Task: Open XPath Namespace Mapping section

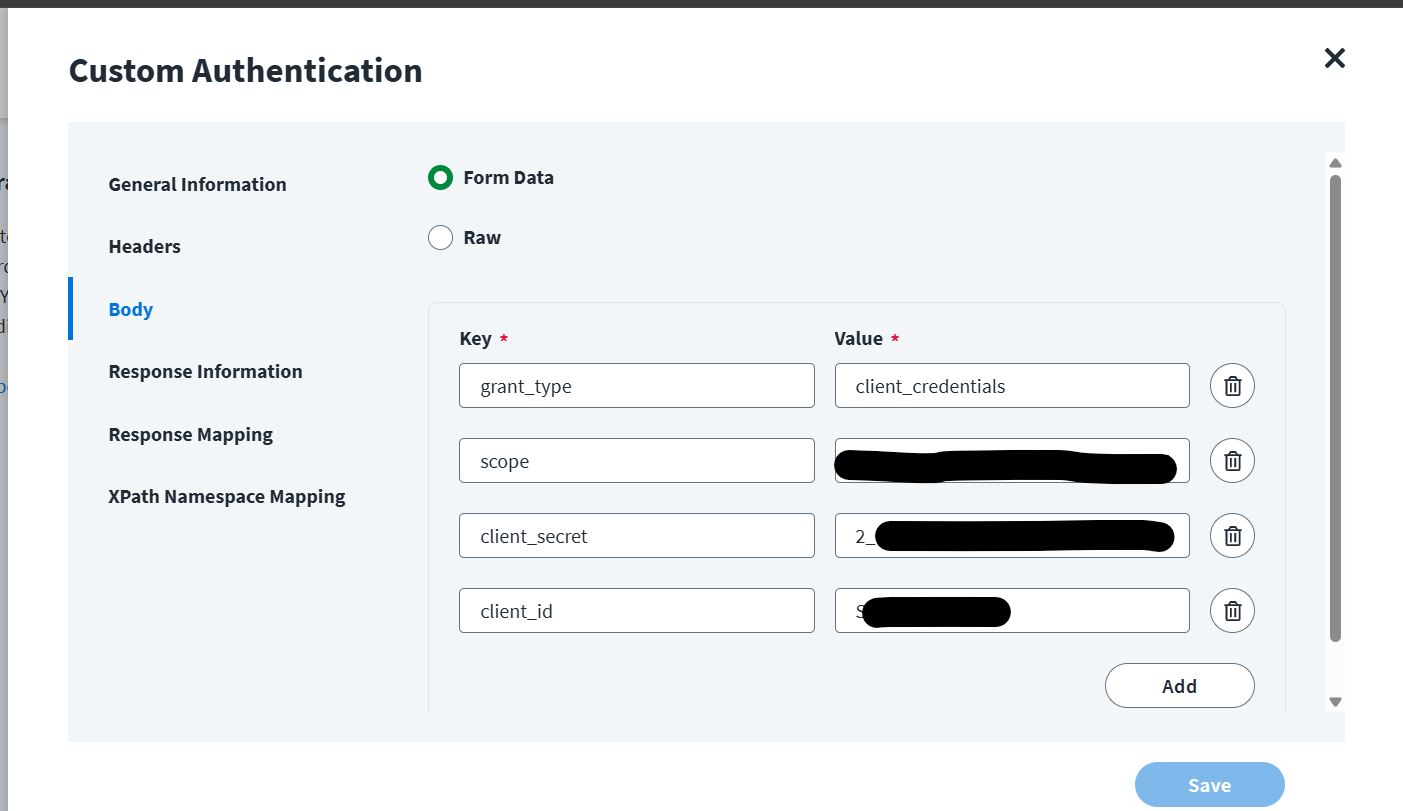Action: click(x=227, y=496)
